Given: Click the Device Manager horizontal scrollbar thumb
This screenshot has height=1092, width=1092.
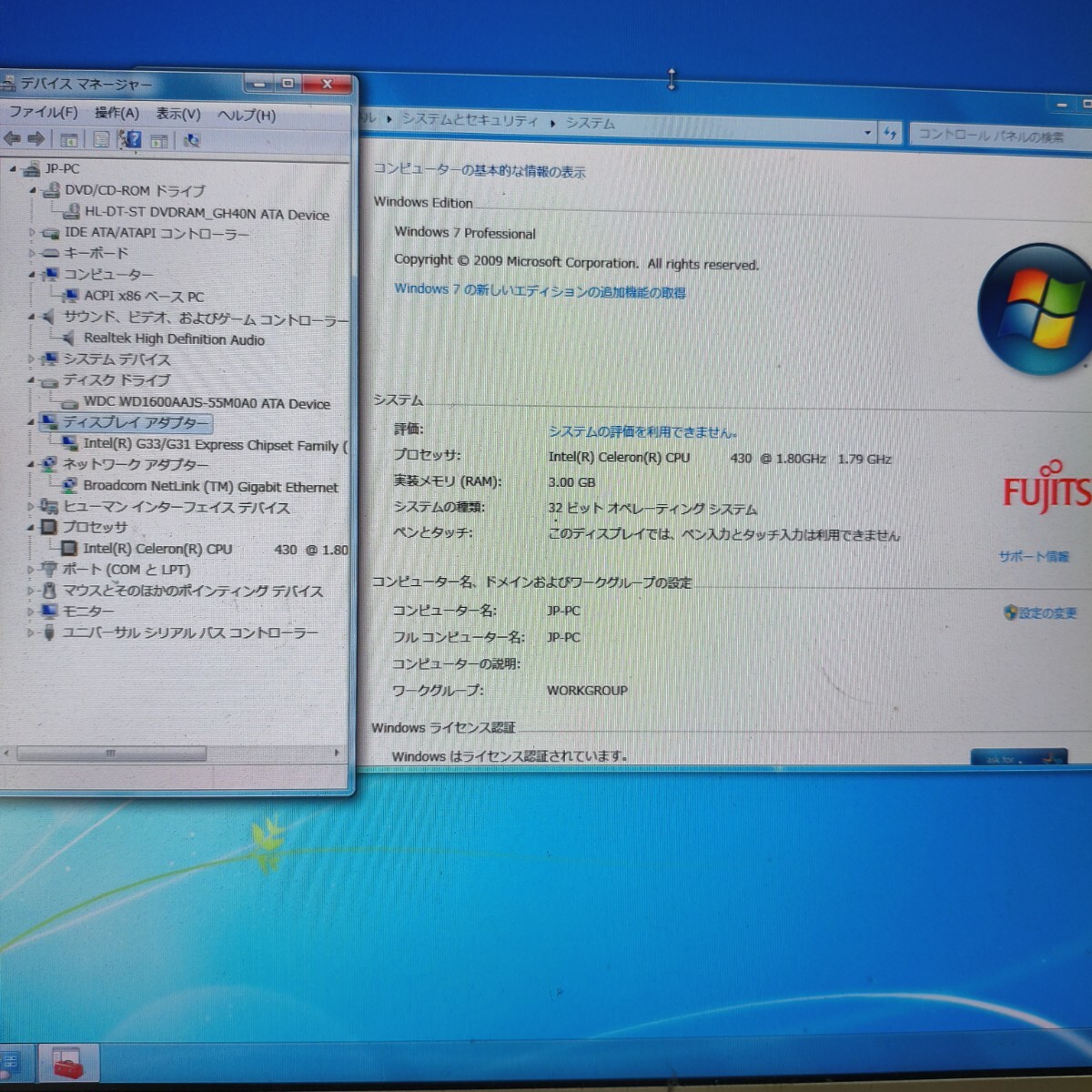Looking at the screenshot, I should pos(111,753).
